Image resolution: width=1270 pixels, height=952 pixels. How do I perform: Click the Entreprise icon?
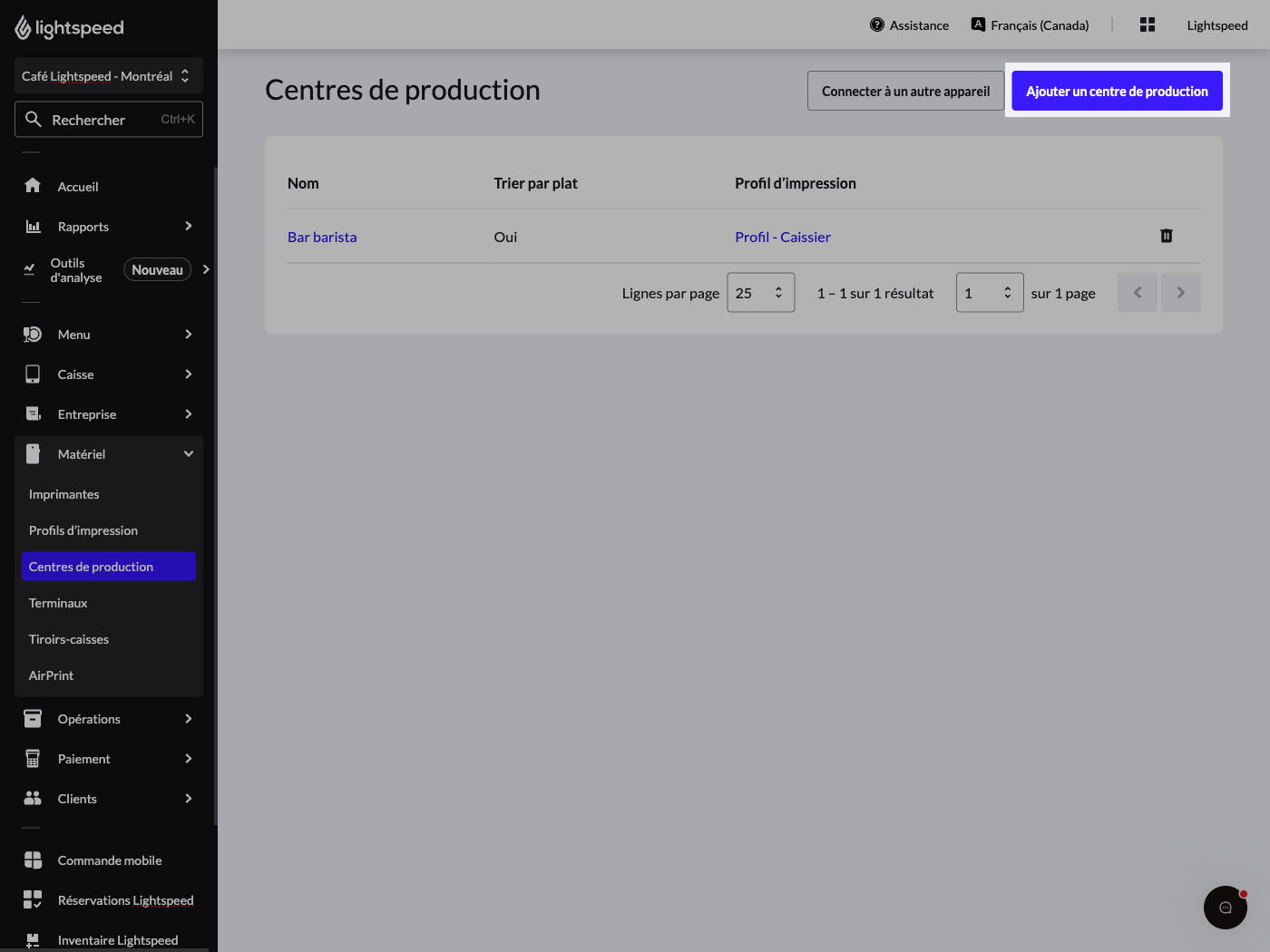pos(33,414)
